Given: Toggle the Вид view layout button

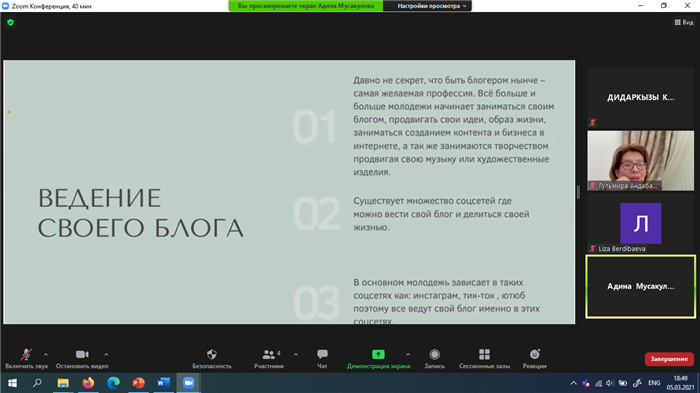Looking at the screenshot, I should [683, 22].
